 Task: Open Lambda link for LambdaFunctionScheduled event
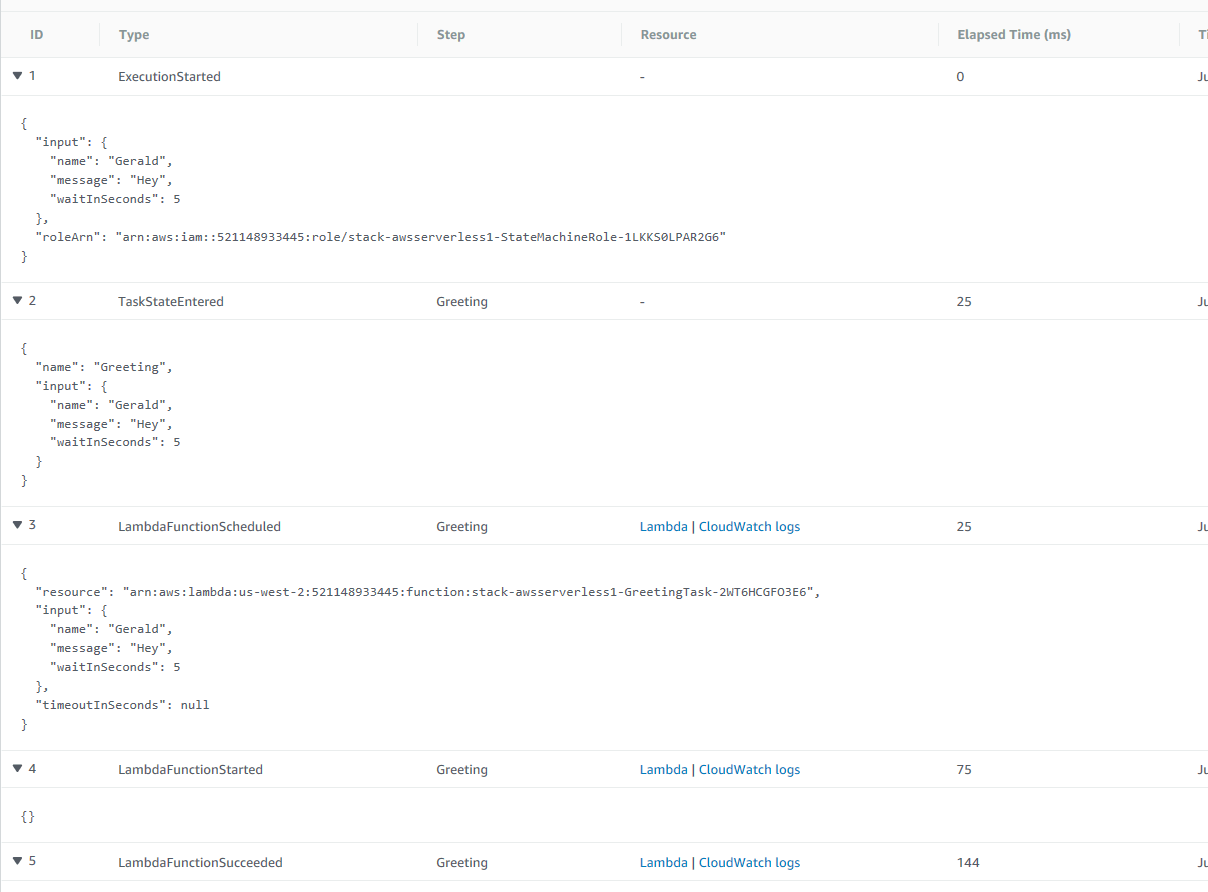point(663,526)
